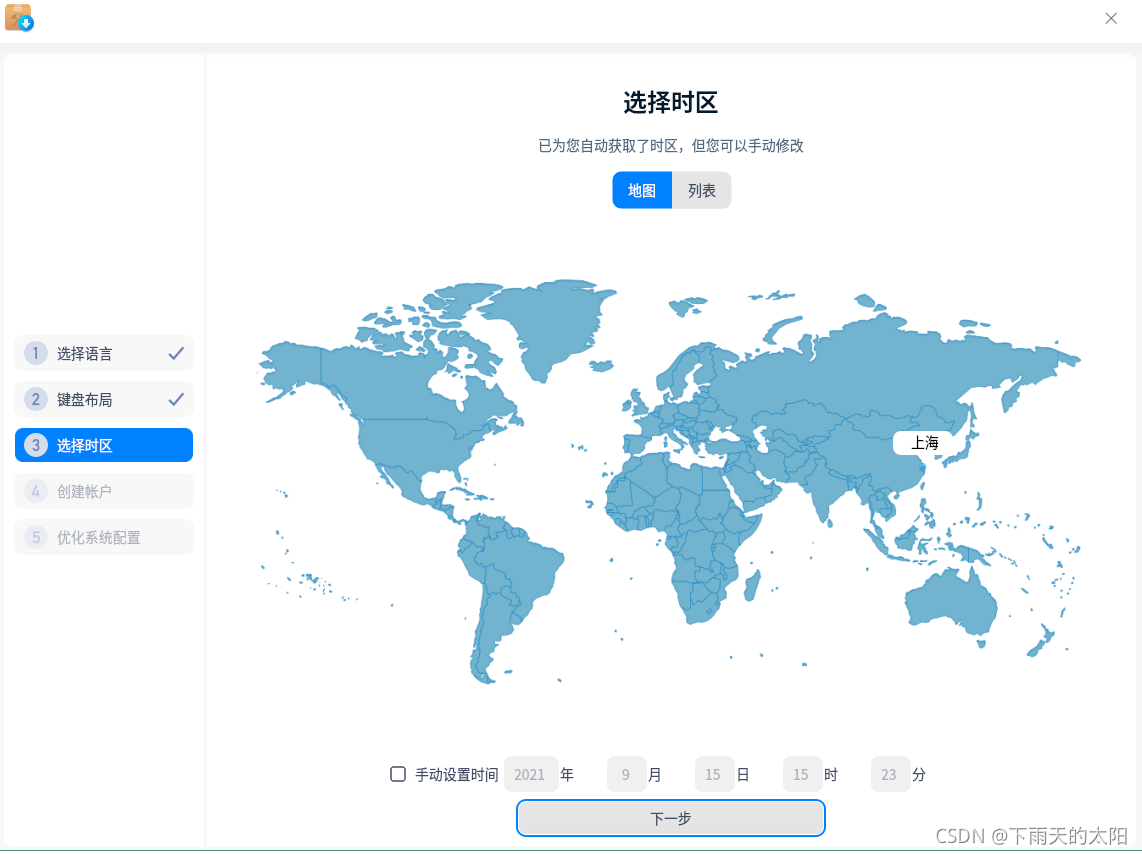Select the 创建帐户 step in sidebar
Screen dimensions: 1142x854
pos(103,491)
